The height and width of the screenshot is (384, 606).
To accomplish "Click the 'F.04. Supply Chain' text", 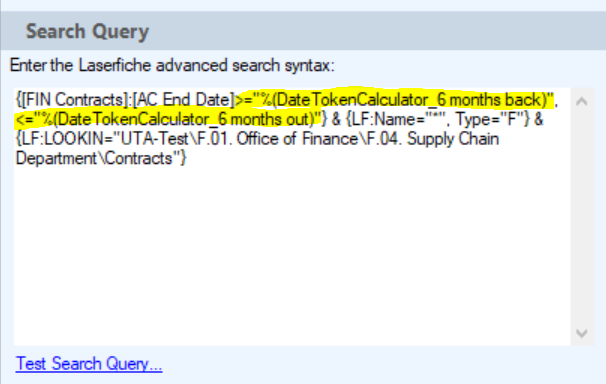I will tap(432, 139).
